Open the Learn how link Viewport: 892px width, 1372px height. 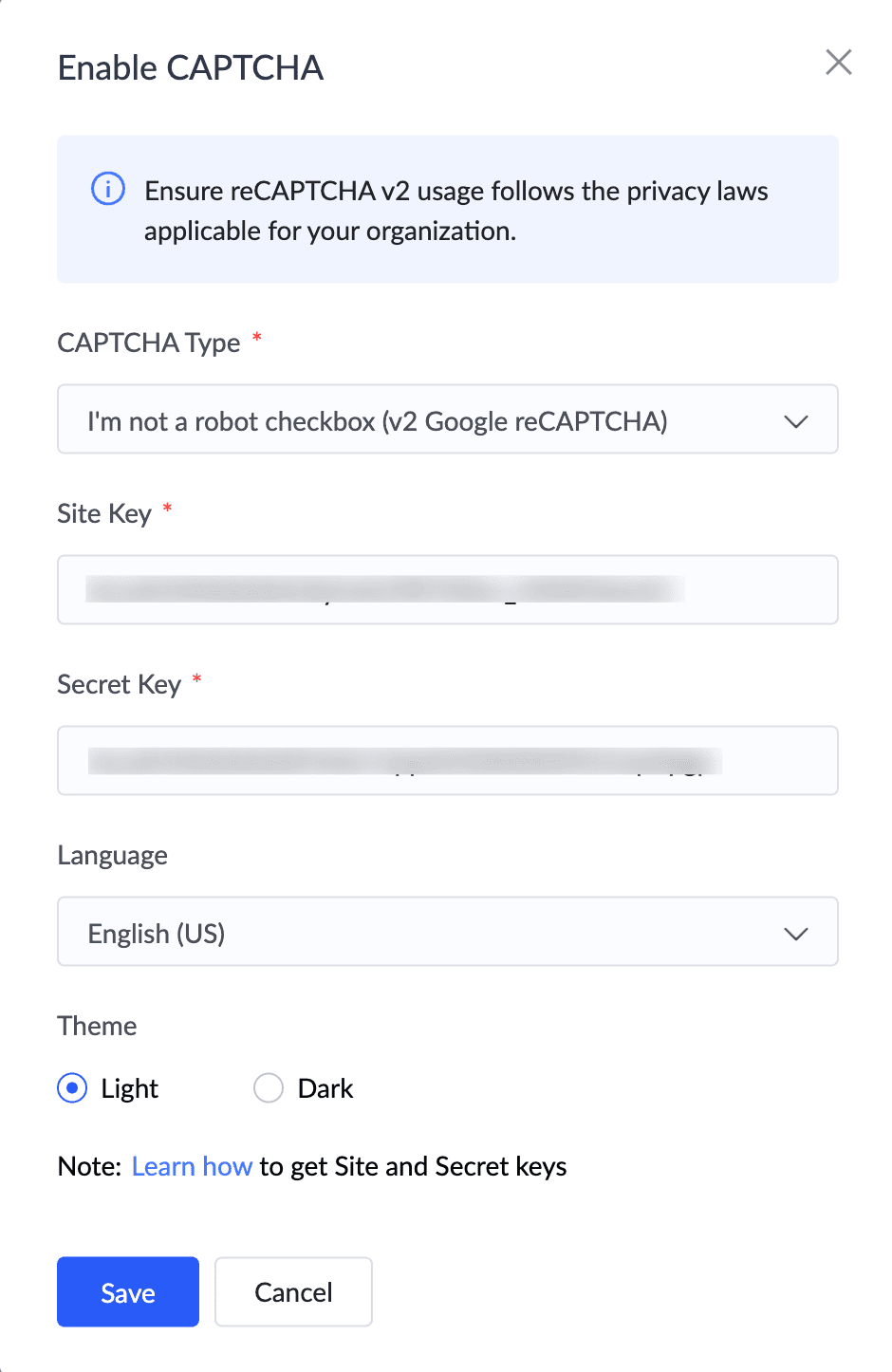[x=192, y=1166]
